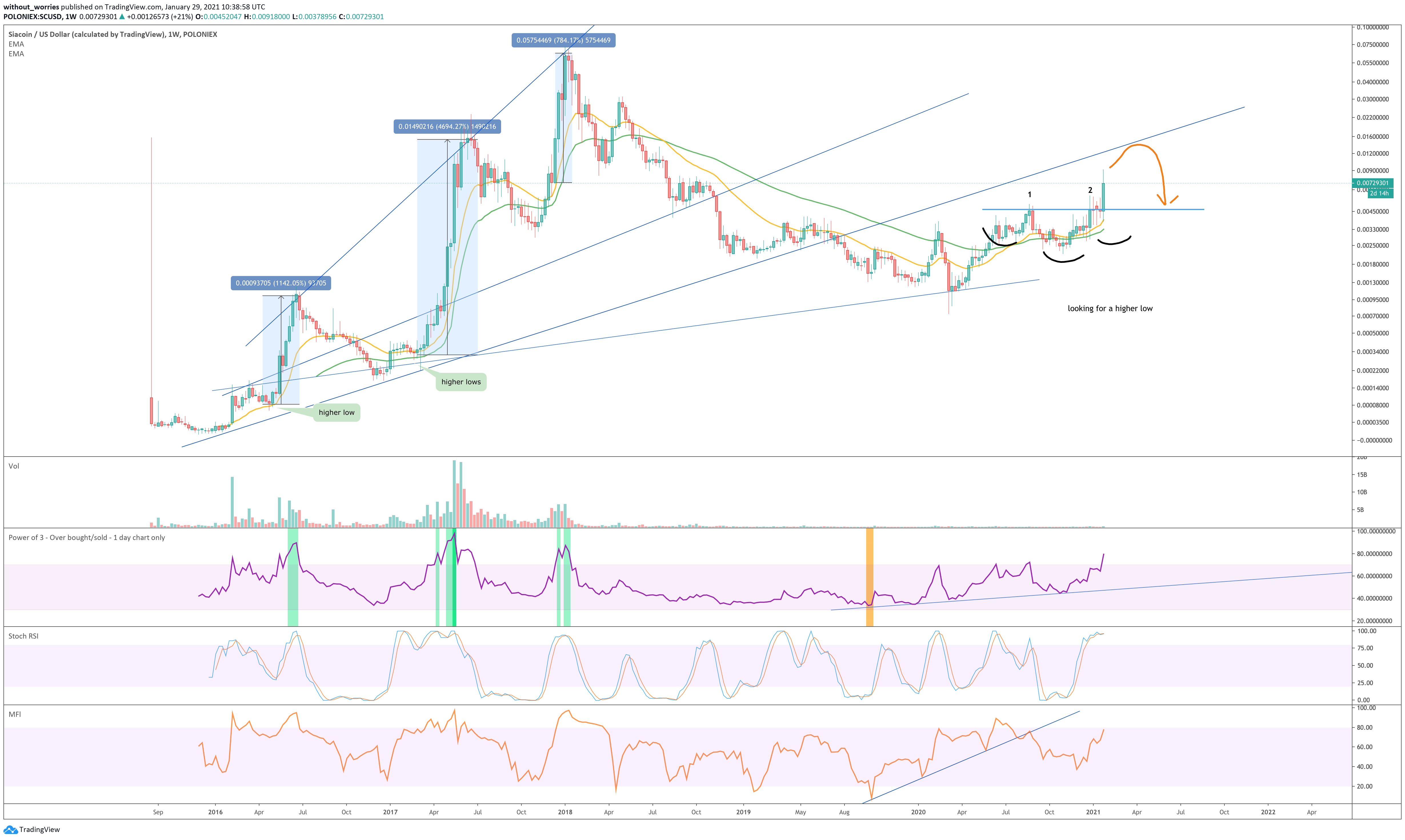Click the TradingView logo icon
Screen dimensions: 1405x840
[x=10, y=830]
